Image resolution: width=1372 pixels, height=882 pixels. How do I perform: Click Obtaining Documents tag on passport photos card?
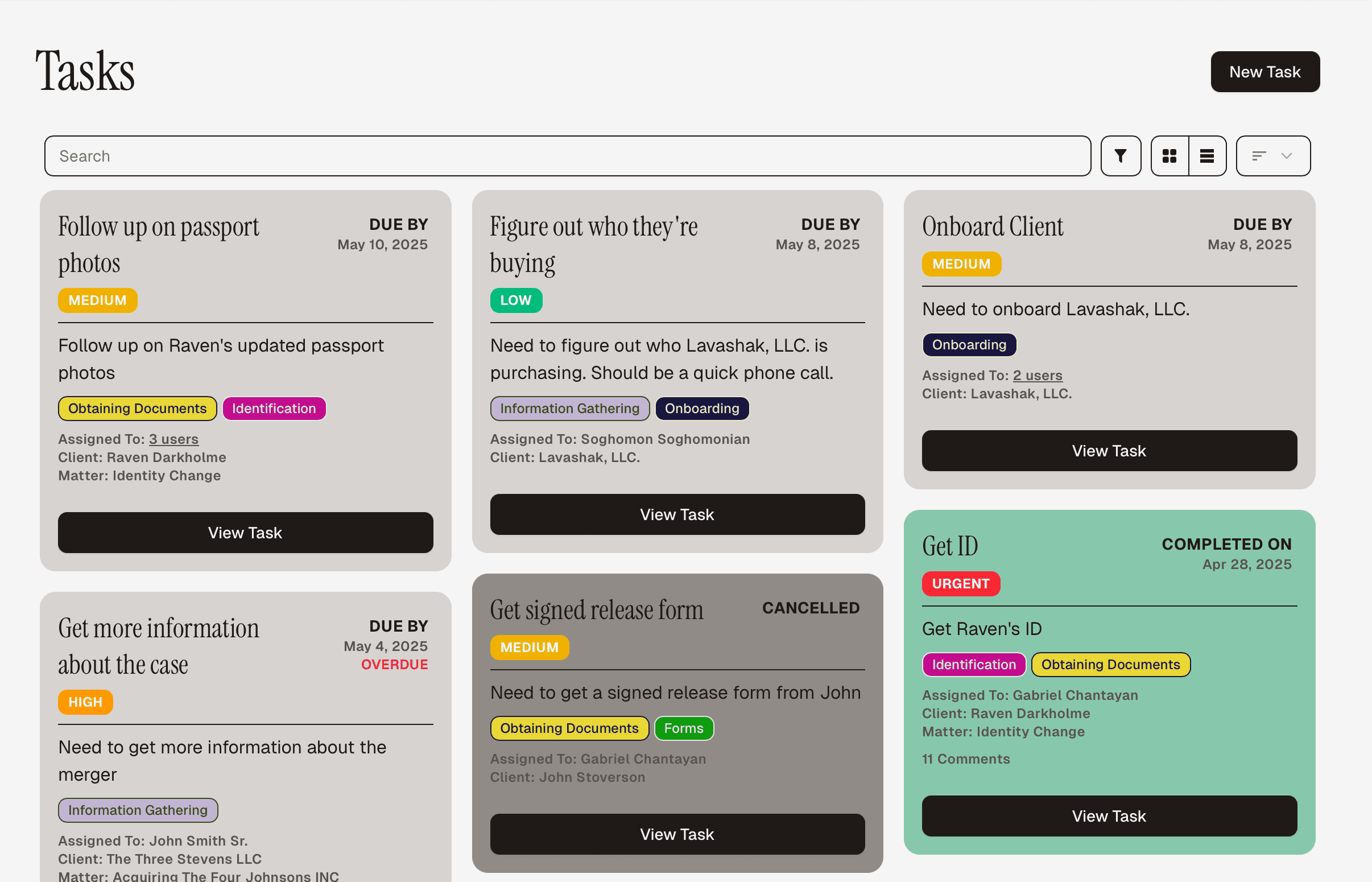tap(138, 409)
